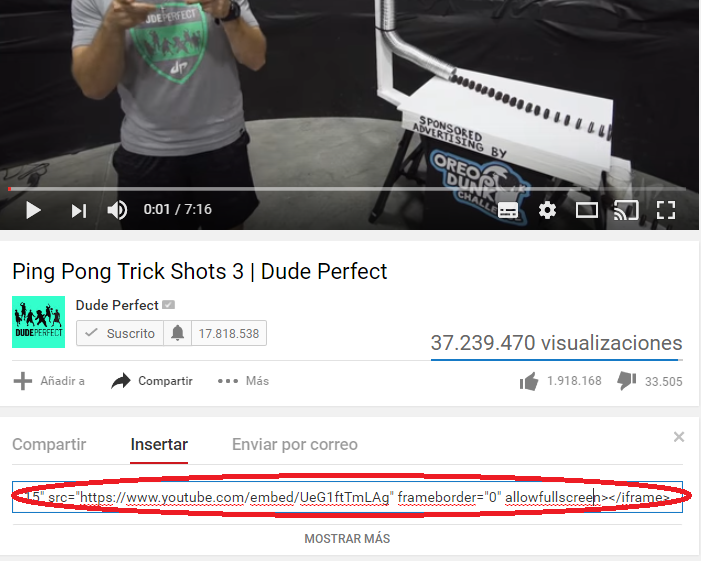The height and width of the screenshot is (561, 701).
Task: Switch to theater mode view
Action: (x=587, y=210)
